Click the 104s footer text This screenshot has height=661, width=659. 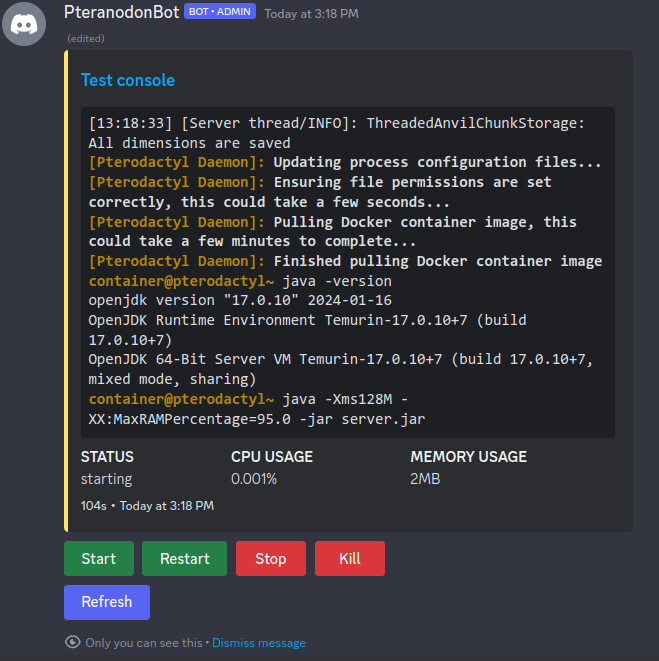click(x=94, y=505)
